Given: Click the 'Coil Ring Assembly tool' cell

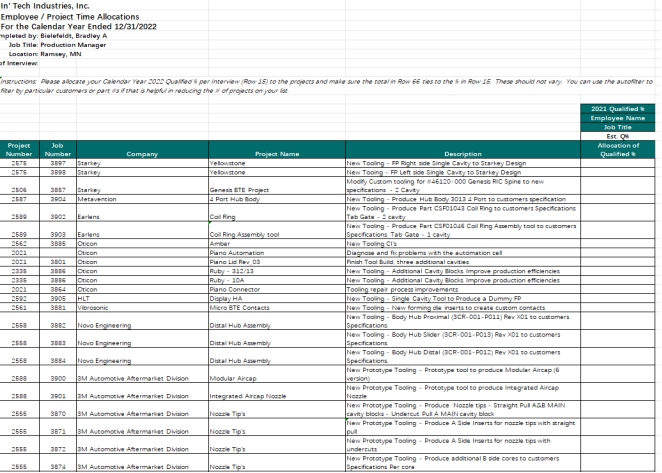Looking at the screenshot, I should (x=277, y=230).
